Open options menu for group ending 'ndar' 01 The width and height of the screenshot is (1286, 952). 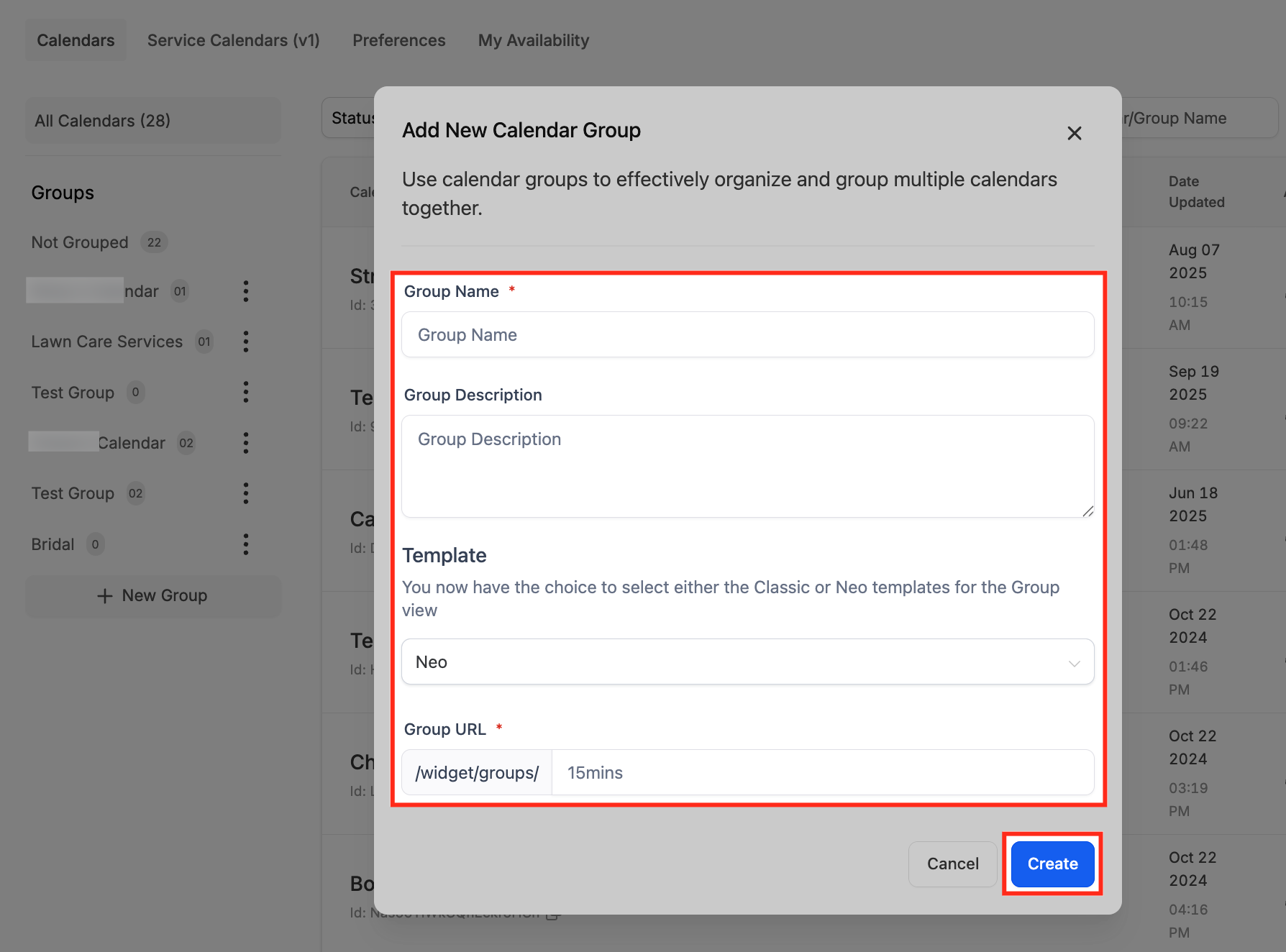pos(246,291)
